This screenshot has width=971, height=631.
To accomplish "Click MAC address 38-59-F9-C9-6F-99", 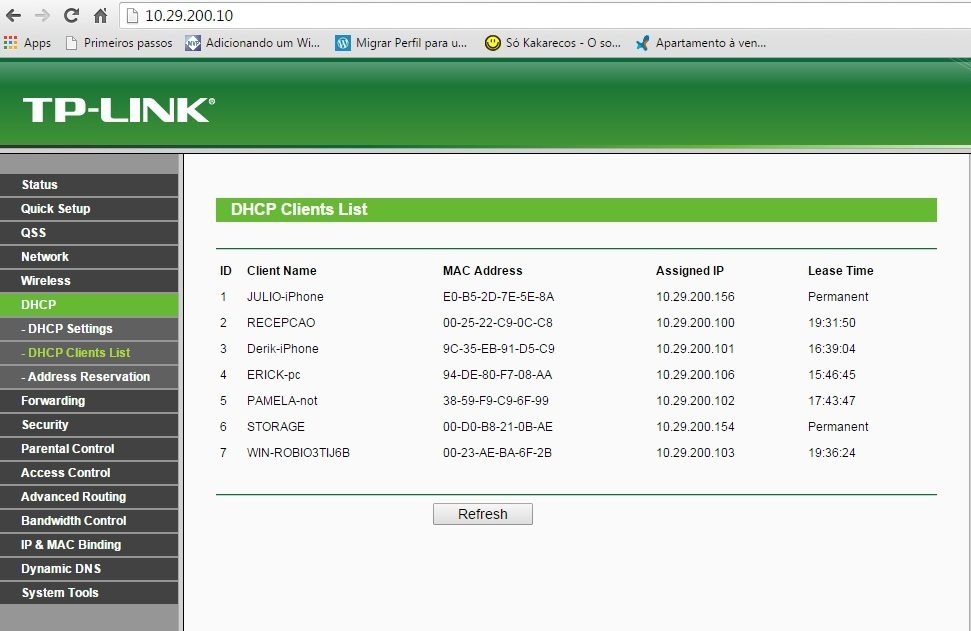I will (x=496, y=401).
